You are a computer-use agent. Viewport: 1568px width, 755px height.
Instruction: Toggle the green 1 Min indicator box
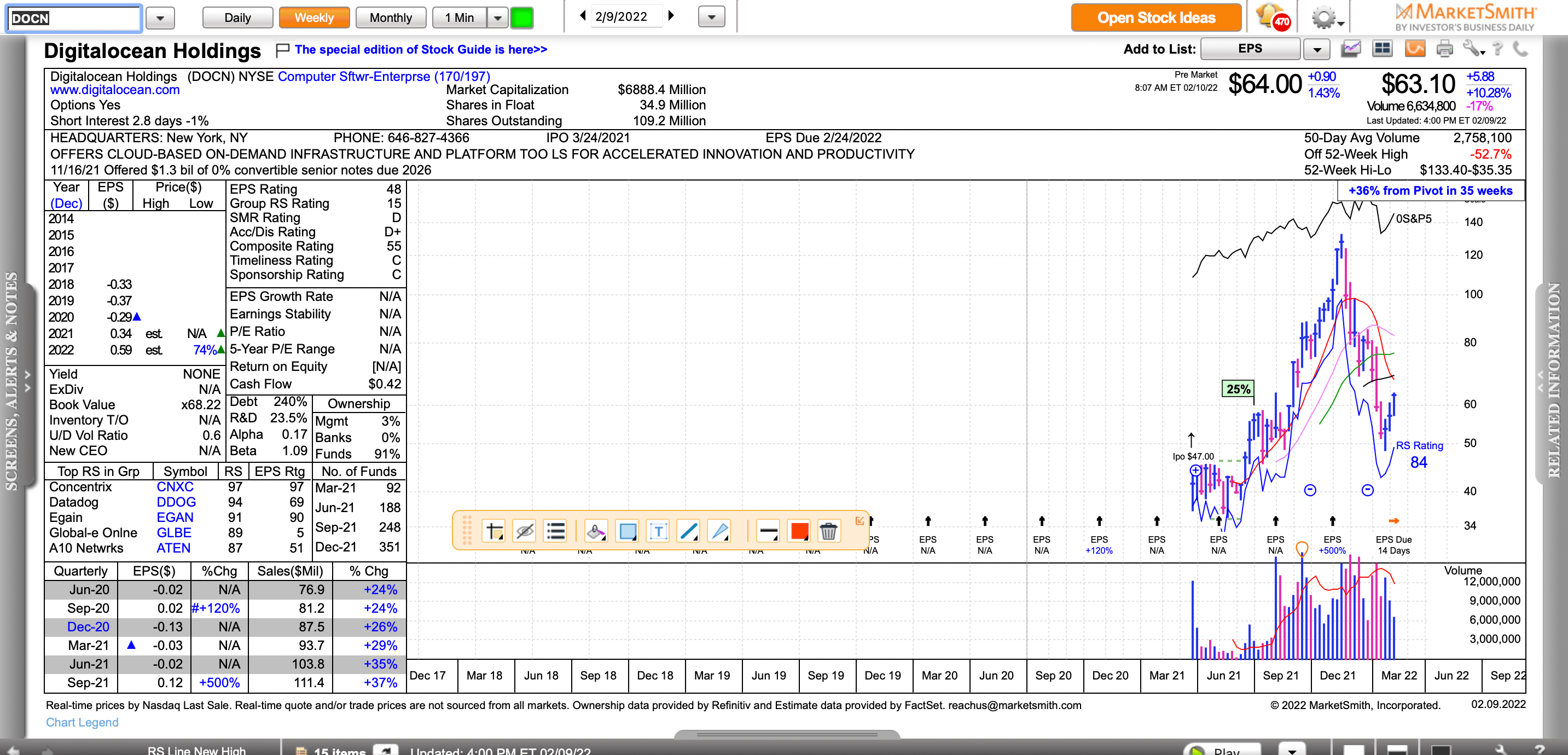pyautogui.click(x=521, y=18)
